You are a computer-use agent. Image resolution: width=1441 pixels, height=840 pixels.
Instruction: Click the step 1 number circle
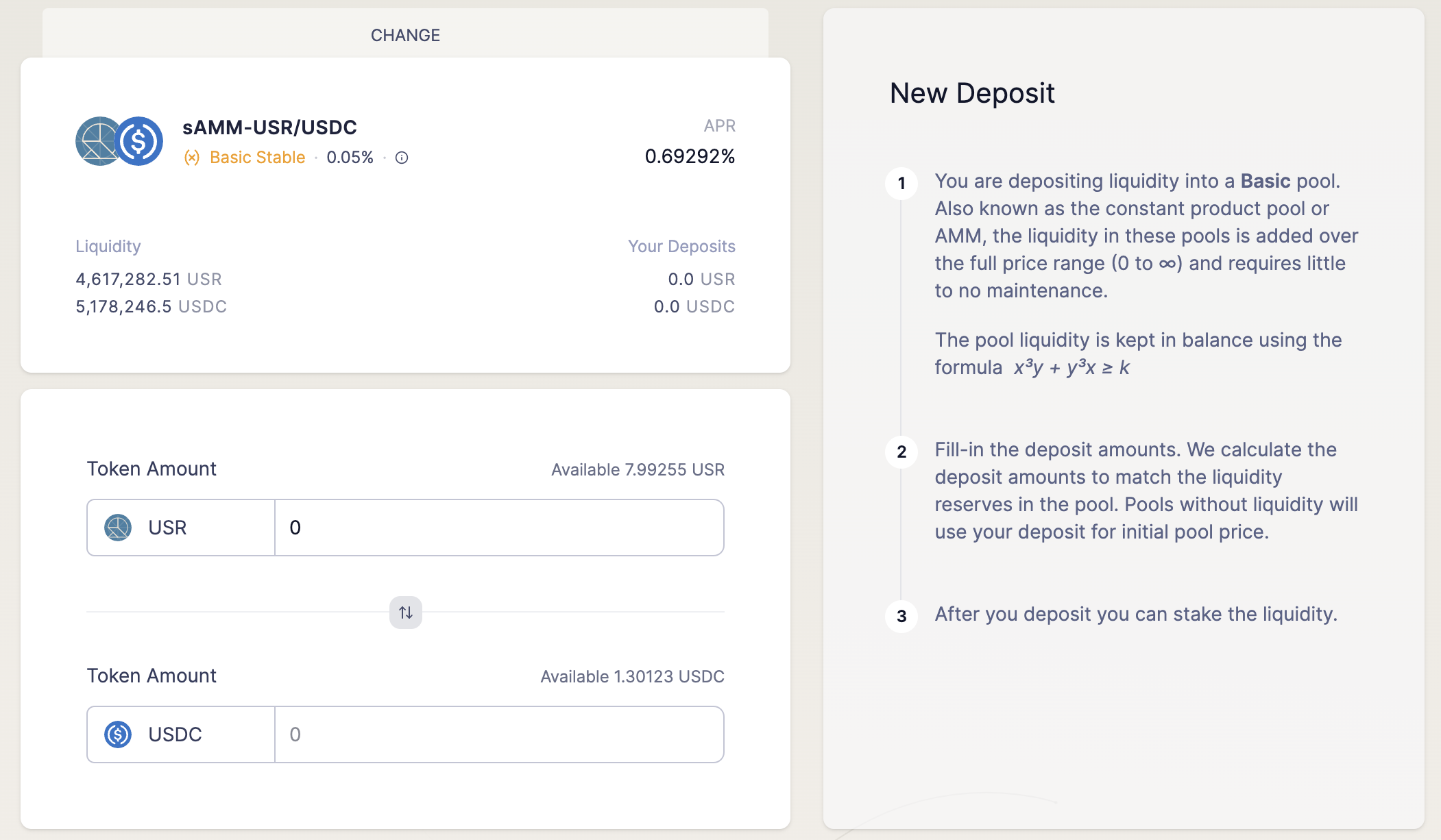[901, 184]
